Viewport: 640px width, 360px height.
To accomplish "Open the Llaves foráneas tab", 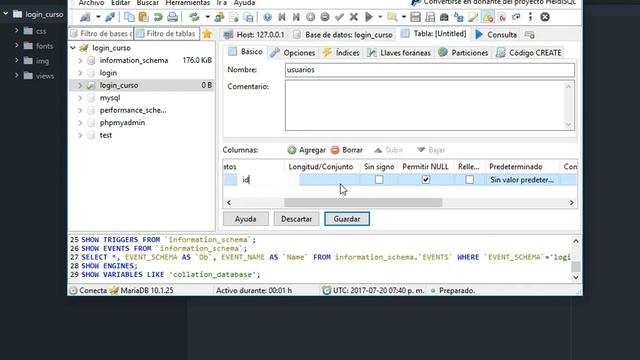I will tap(399, 53).
